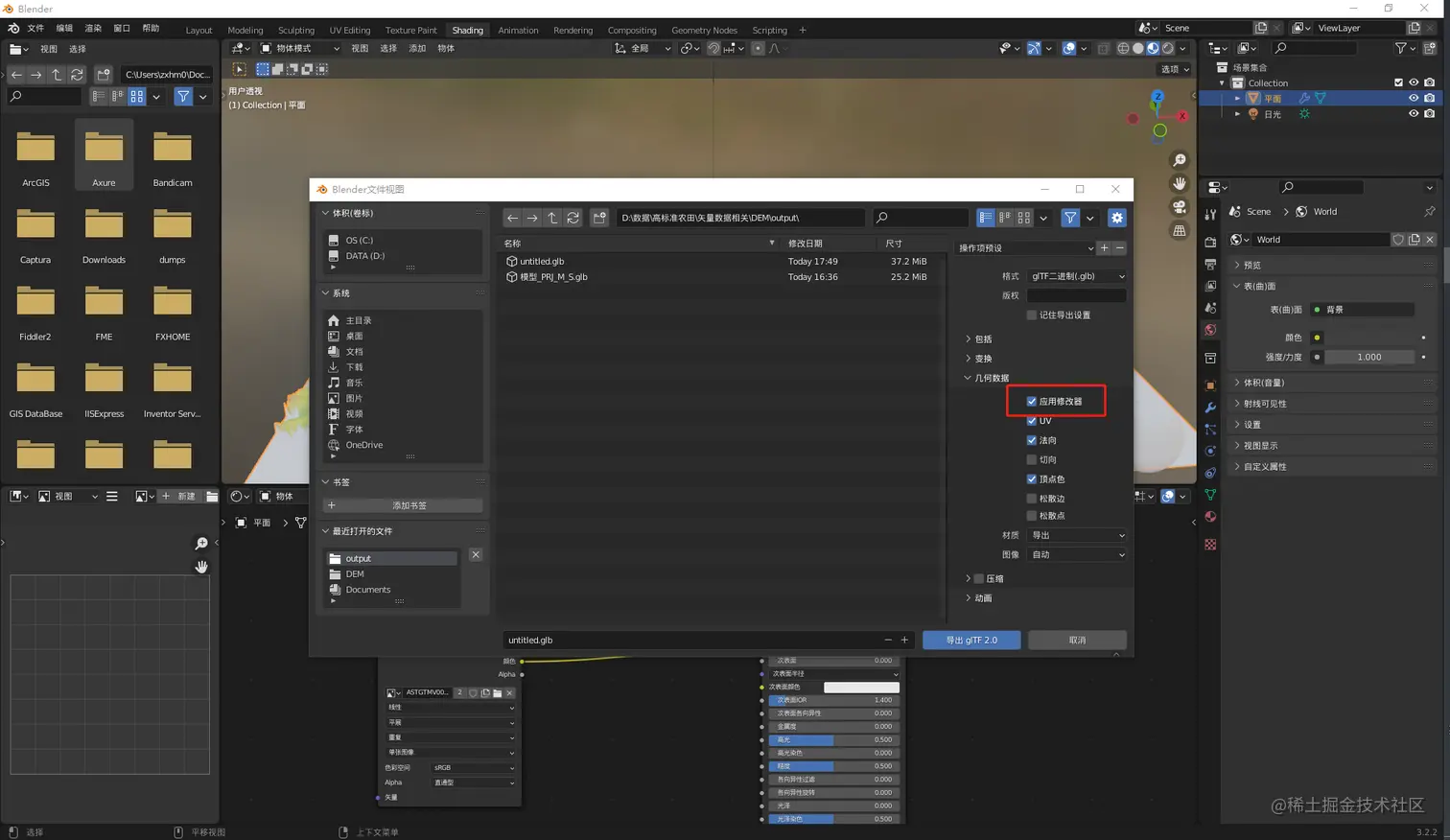Go to parent directory in file dialog
Image resolution: width=1450 pixels, height=840 pixels.
pyautogui.click(x=552, y=218)
